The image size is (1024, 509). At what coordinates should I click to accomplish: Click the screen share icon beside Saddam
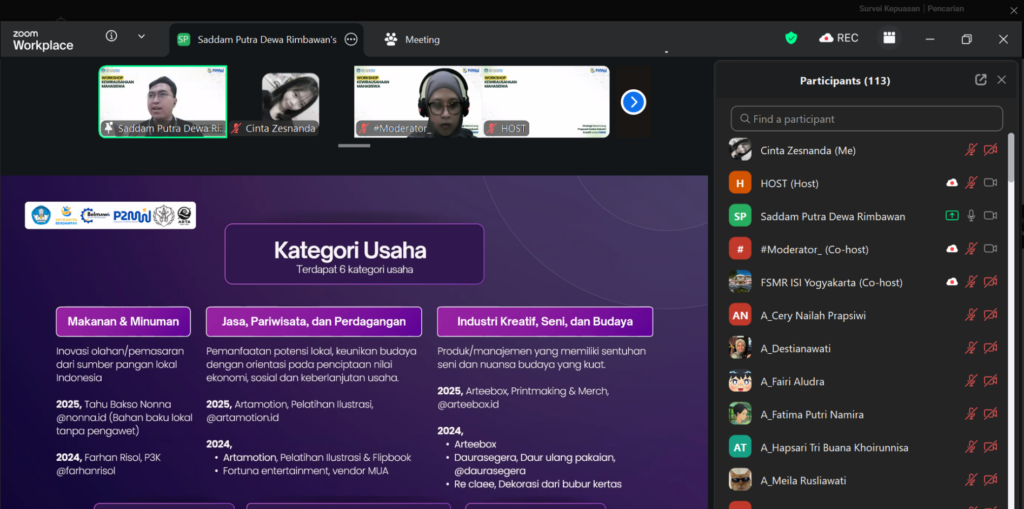point(952,216)
